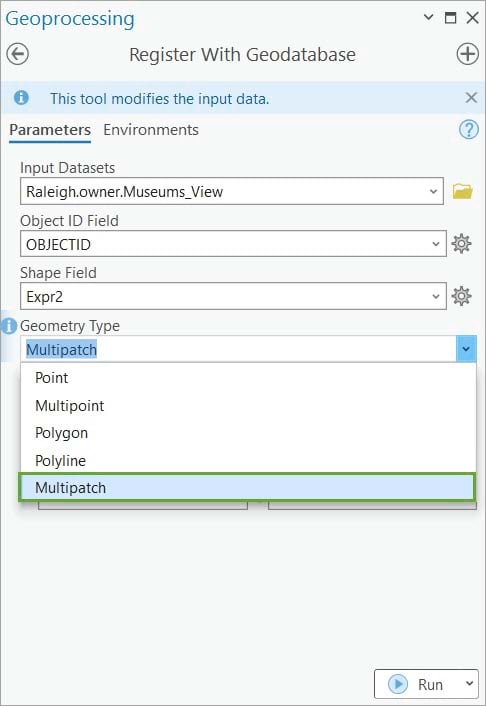Click the 'Input Datasets' label
486x706 pixels.
click(68, 168)
